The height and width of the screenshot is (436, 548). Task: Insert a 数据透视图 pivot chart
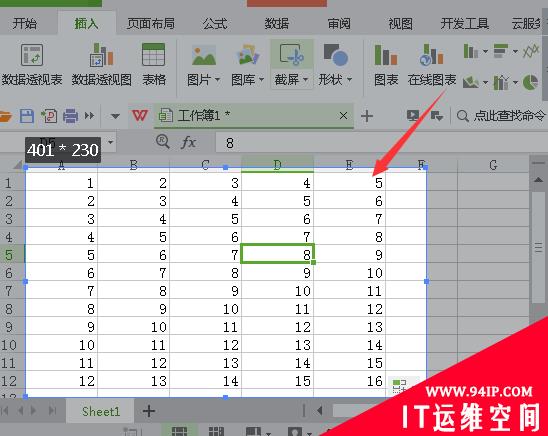[101, 55]
